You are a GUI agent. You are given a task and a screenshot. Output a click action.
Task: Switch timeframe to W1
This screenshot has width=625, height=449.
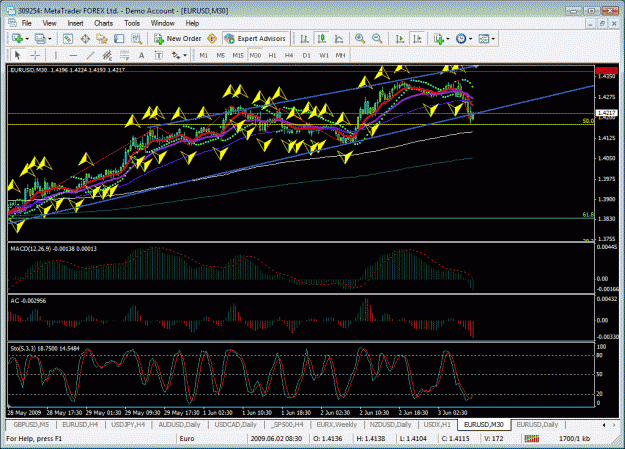click(324, 55)
